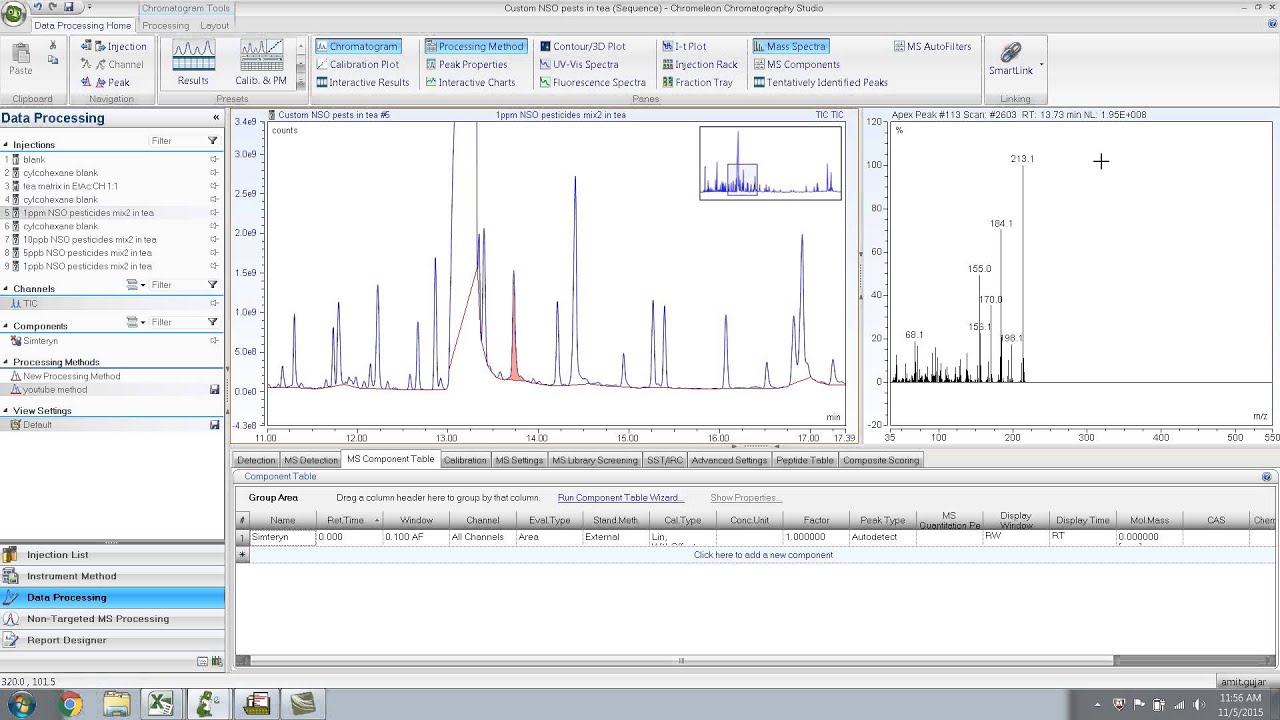
Task: Pin the blank injection row
Action: [214, 160]
